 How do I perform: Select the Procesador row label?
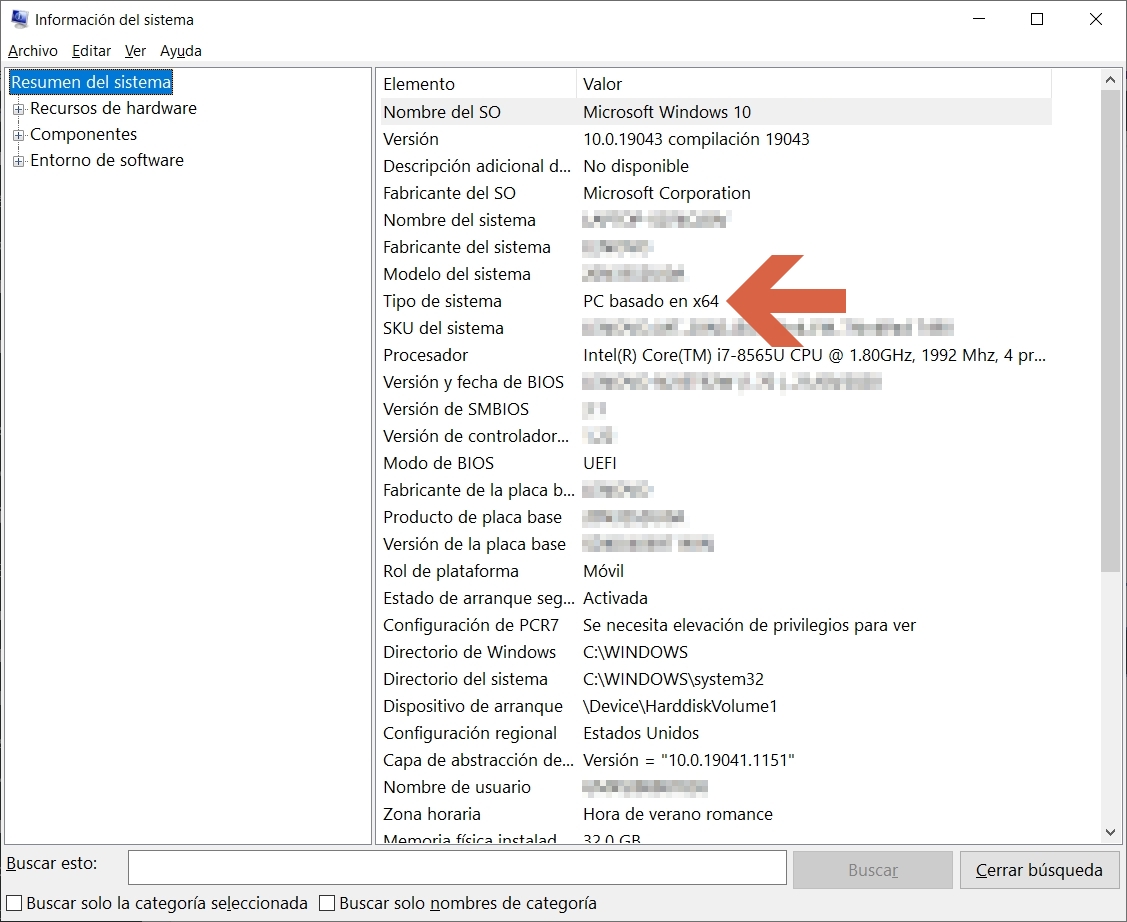tap(426, 355)
